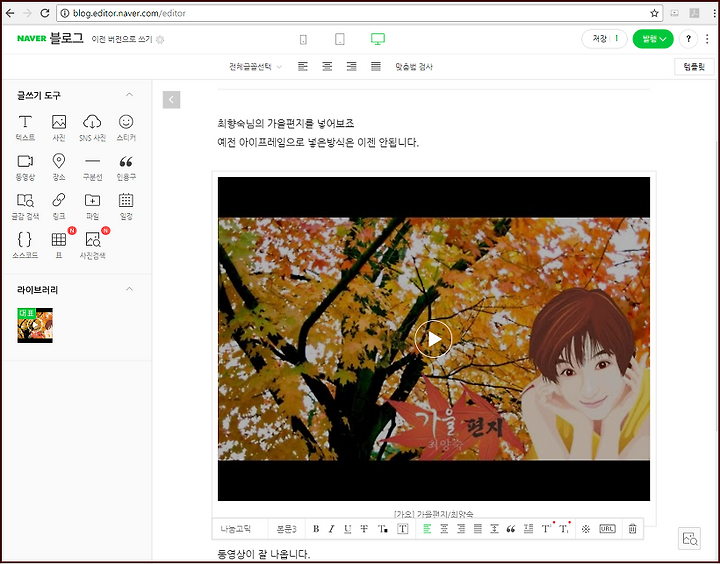The height and width of the screenshot is (564, 720).
Task: Click the browser address bar
Action: click(x=360, y=13)
